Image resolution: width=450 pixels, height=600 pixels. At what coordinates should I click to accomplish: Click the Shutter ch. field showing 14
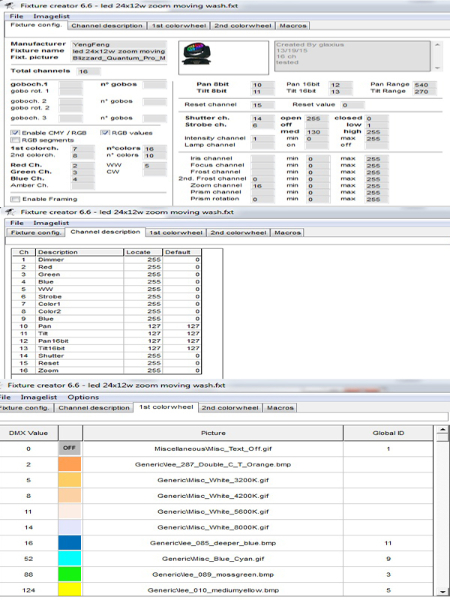pos(262,118)
